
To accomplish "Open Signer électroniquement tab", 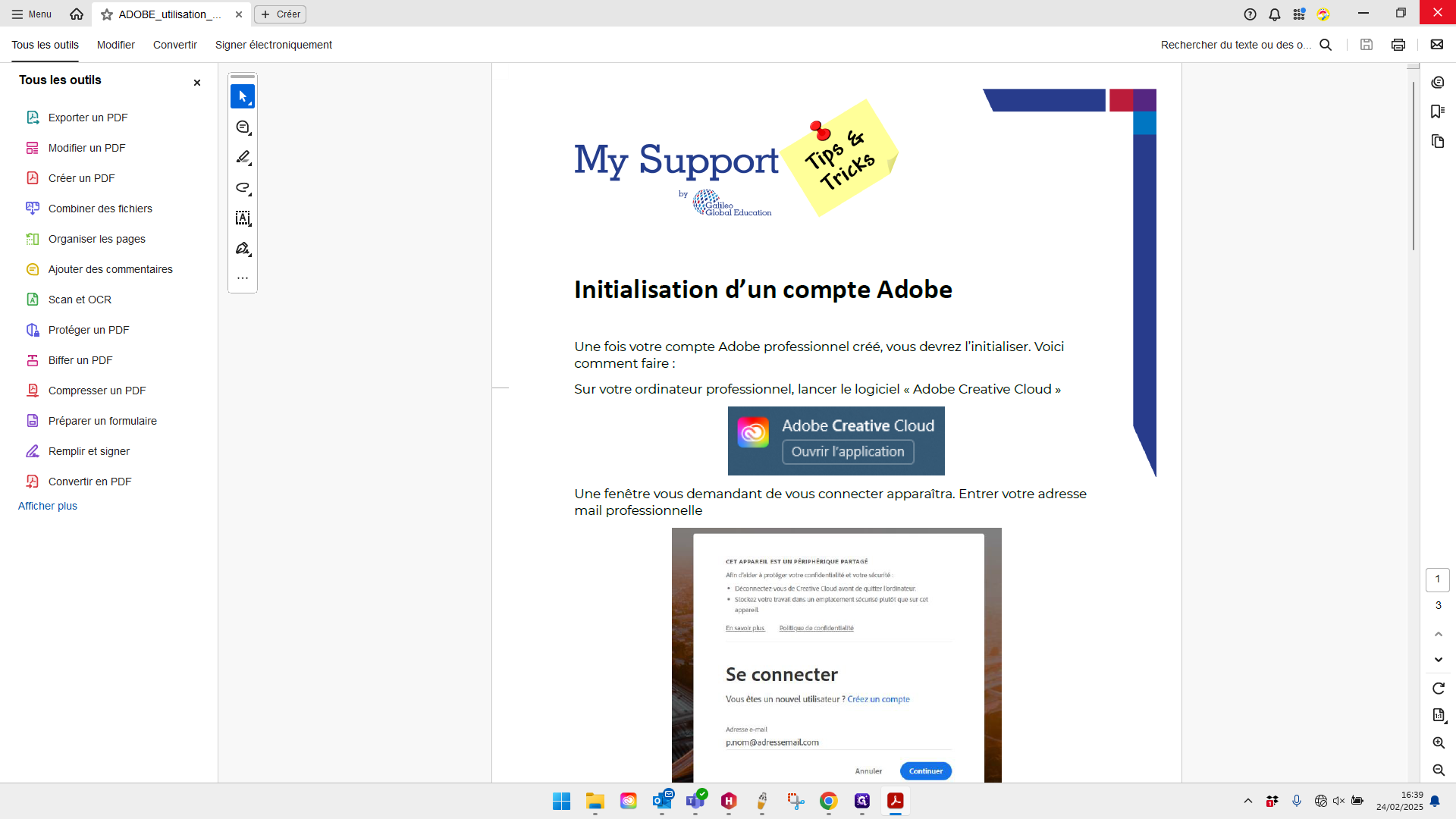I will tap(274, 45).
